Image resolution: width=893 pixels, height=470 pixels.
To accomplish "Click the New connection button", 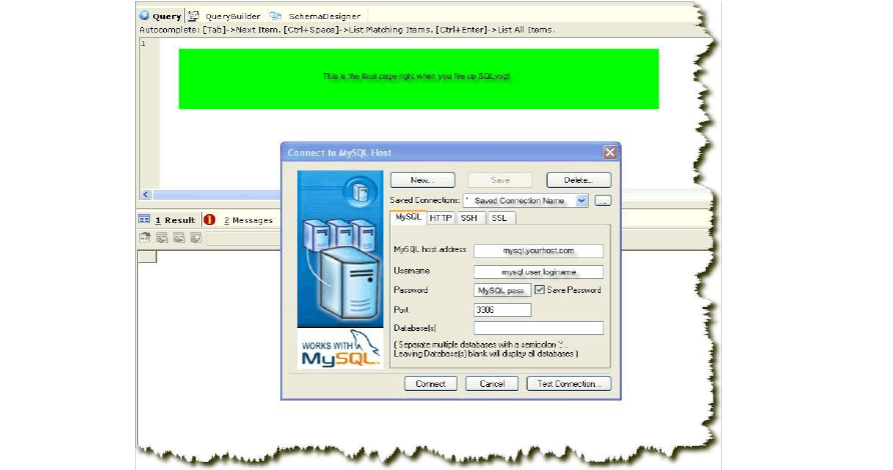I will (422, 180).
